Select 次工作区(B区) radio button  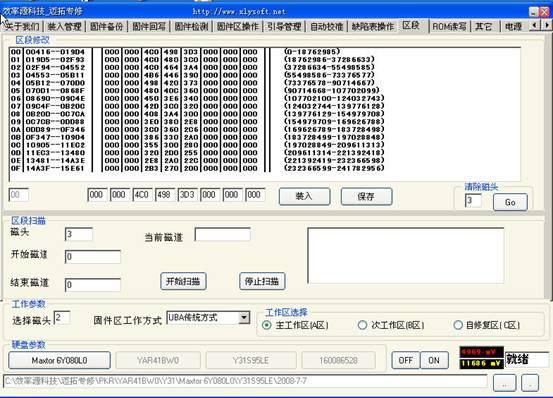click(x=362, y=325)
